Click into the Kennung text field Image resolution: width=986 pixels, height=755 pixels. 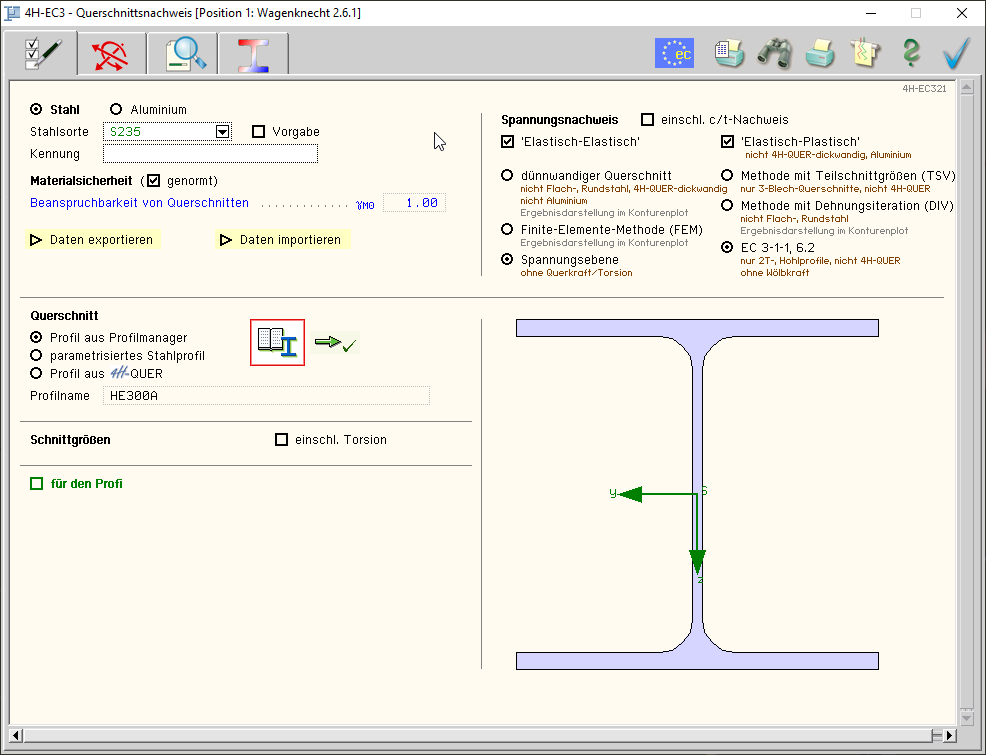(x=210, y=154)
